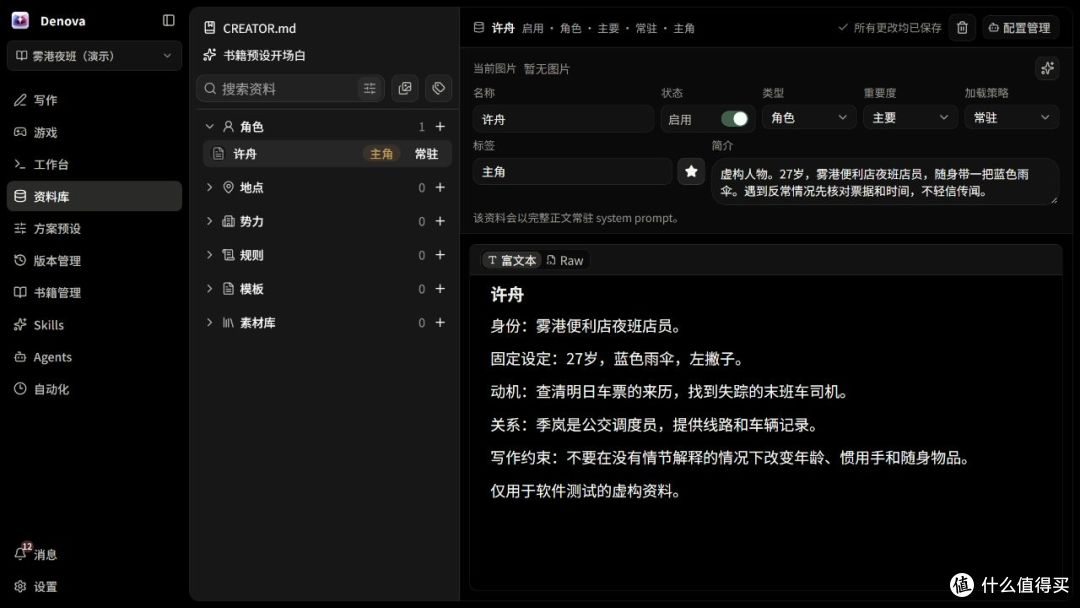Click the line starting 动机：查清明日车票

coord(671,392)
